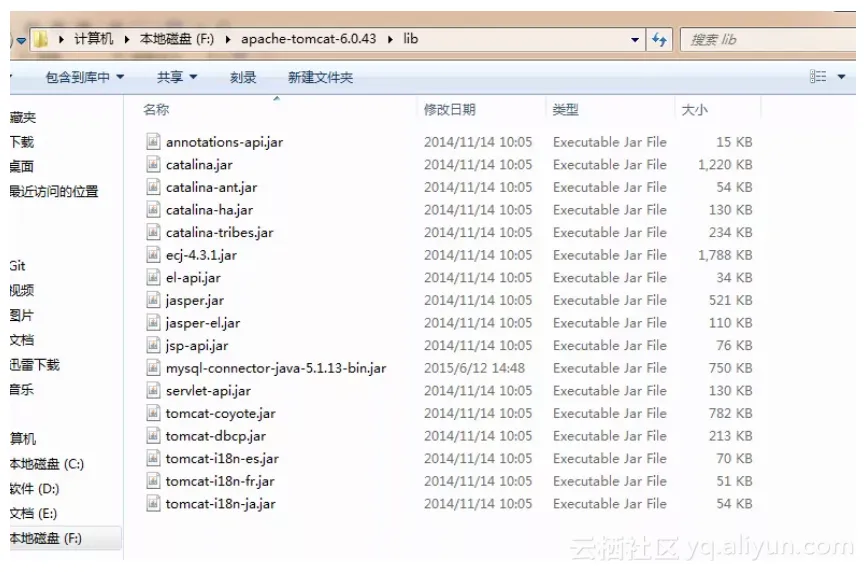Expand arrow after apache-tomcat-6.0.43 in breadcrumb
This screenshot has width=865, height=572.
(391, 39)
